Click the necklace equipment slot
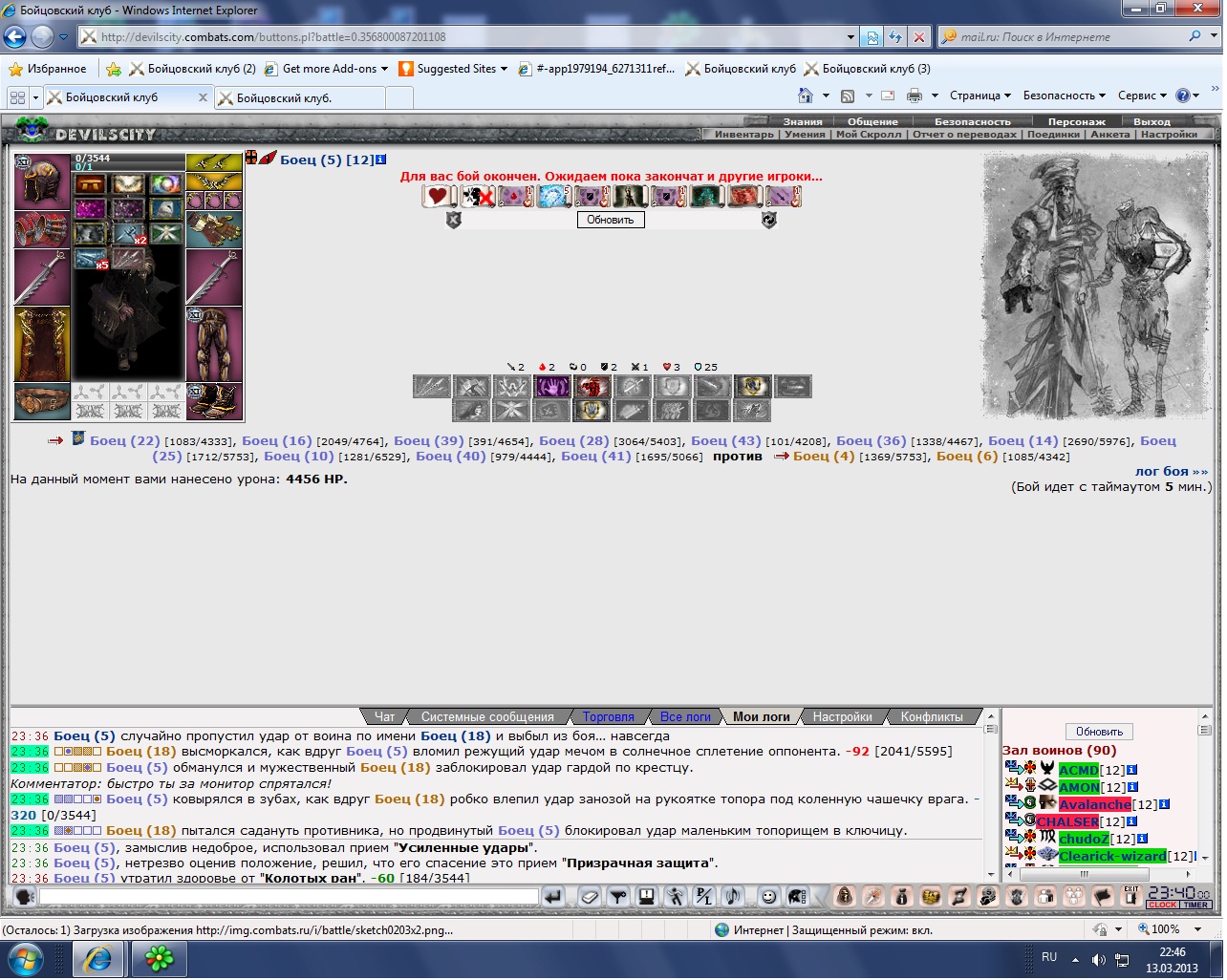 pos(214,181)
